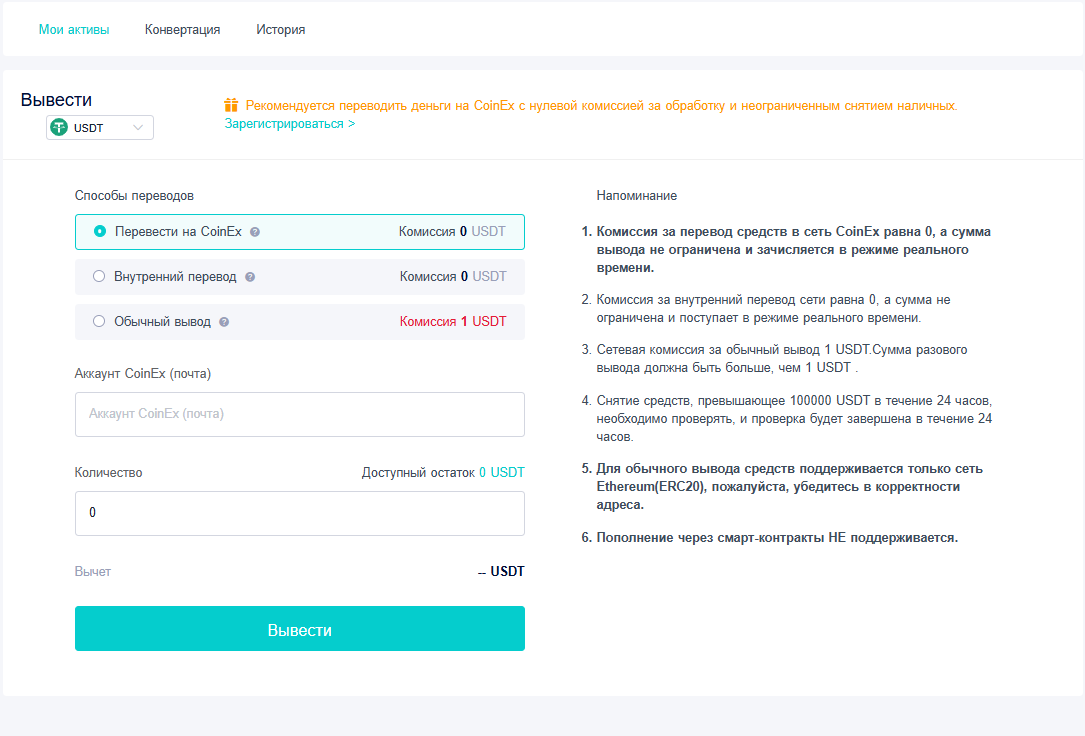This screenshot has width=1085, height=736.
Task: Choose the Внутренний перевод radio option
Action: tap(99, 276)
